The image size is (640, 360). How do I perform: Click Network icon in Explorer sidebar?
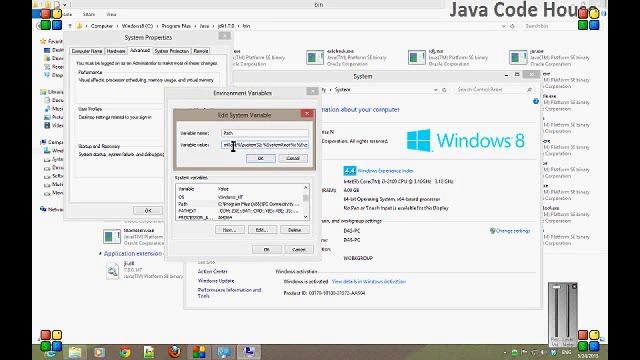[x=43, y=209]
